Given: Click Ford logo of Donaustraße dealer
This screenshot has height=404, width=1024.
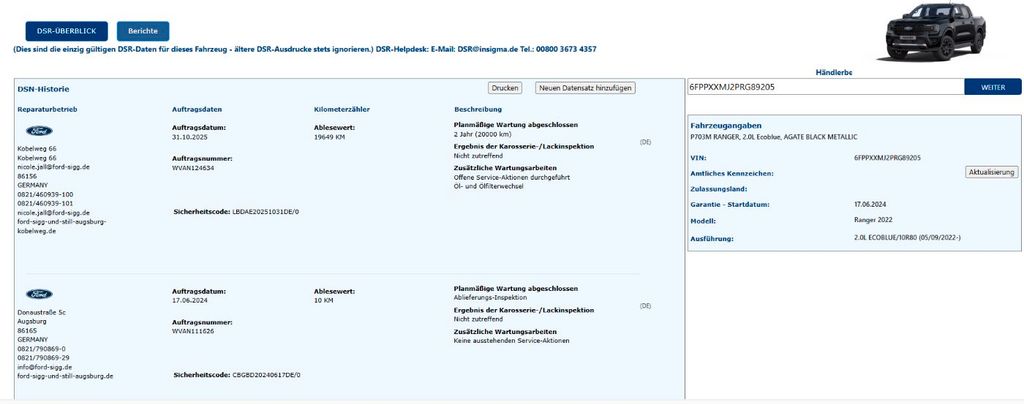Looking at the screenshot, I should (x=39, y=294).
